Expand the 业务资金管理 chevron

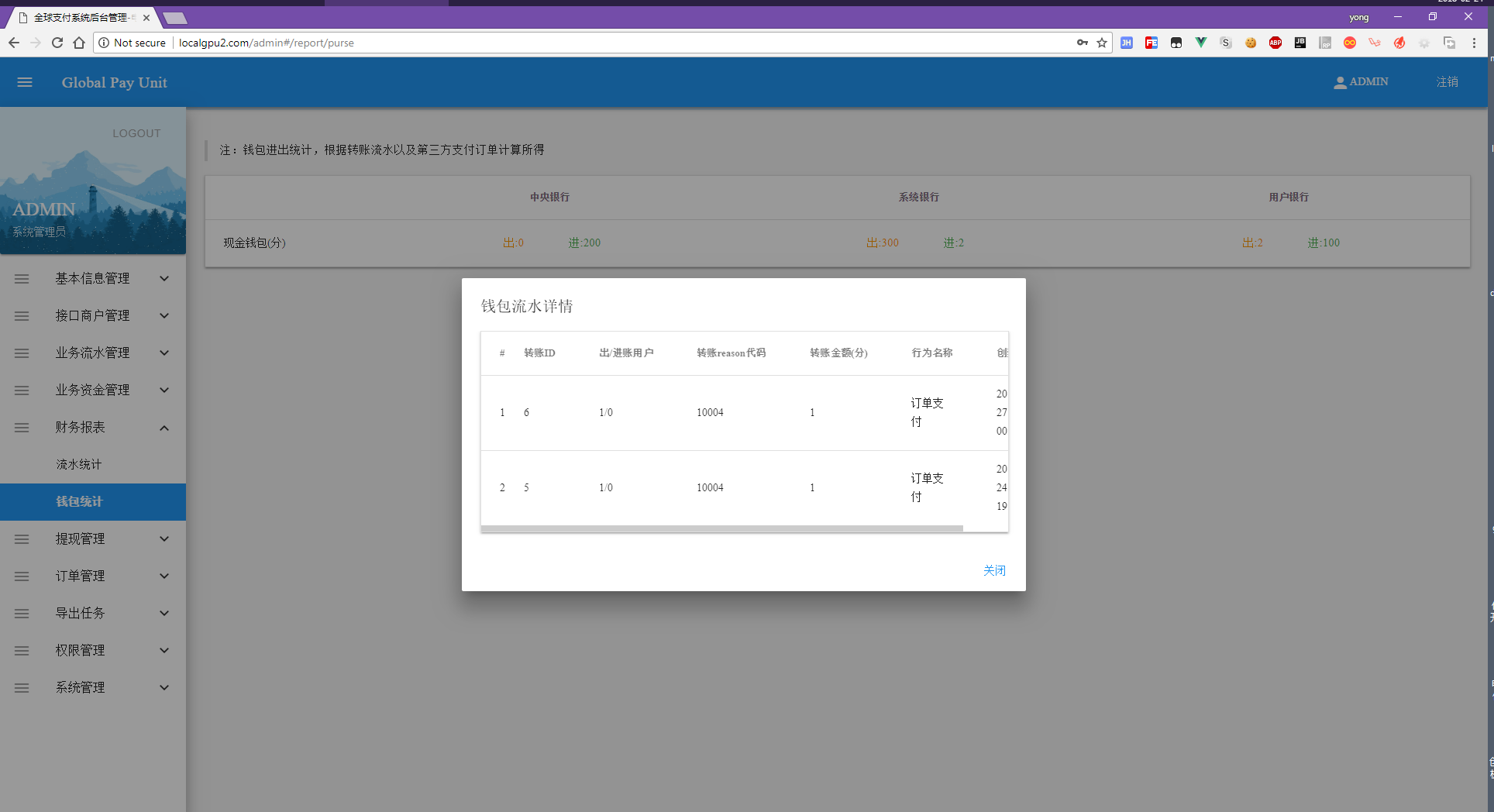click(164, 391)
